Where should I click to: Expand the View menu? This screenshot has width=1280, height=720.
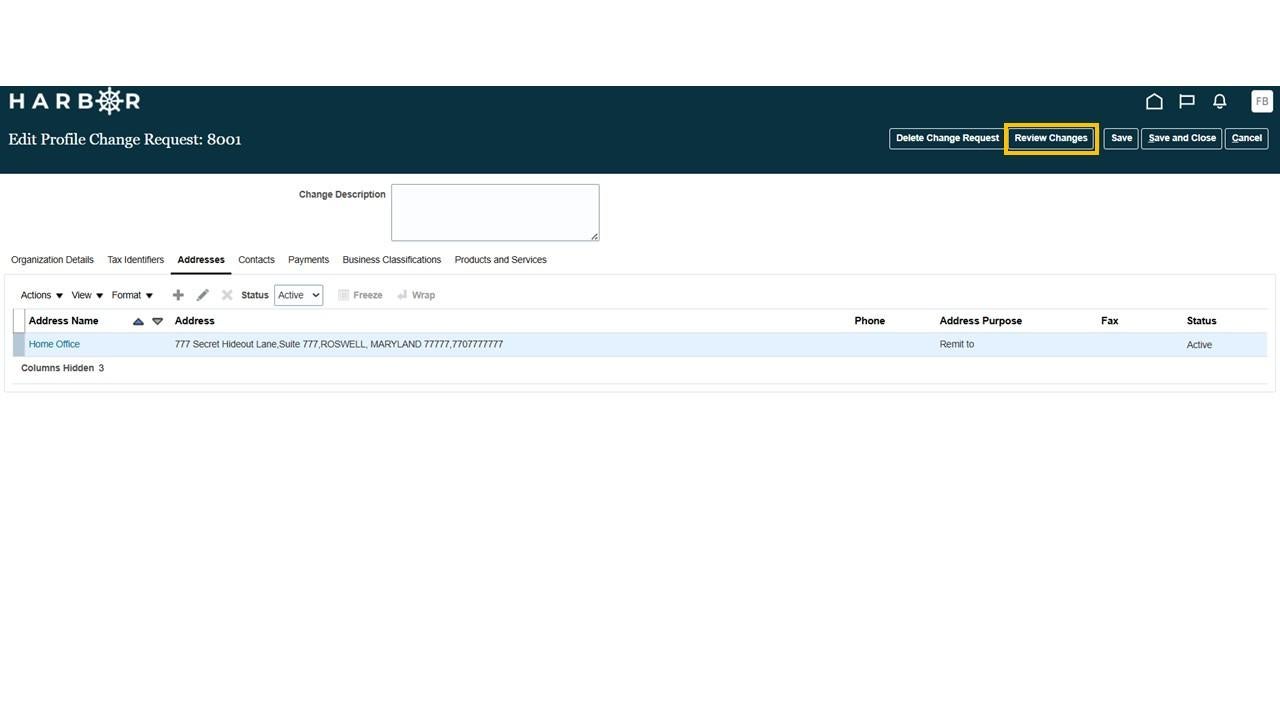87,295
